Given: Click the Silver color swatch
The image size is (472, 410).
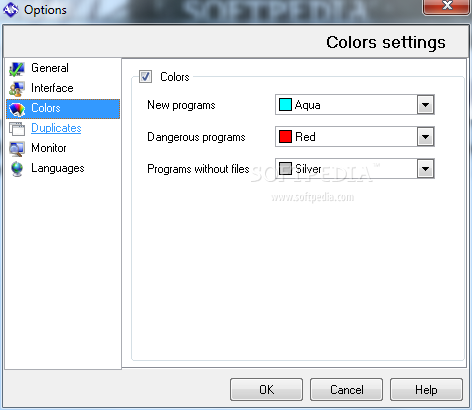Looking at the screenshot, I should tap(285, 169).
